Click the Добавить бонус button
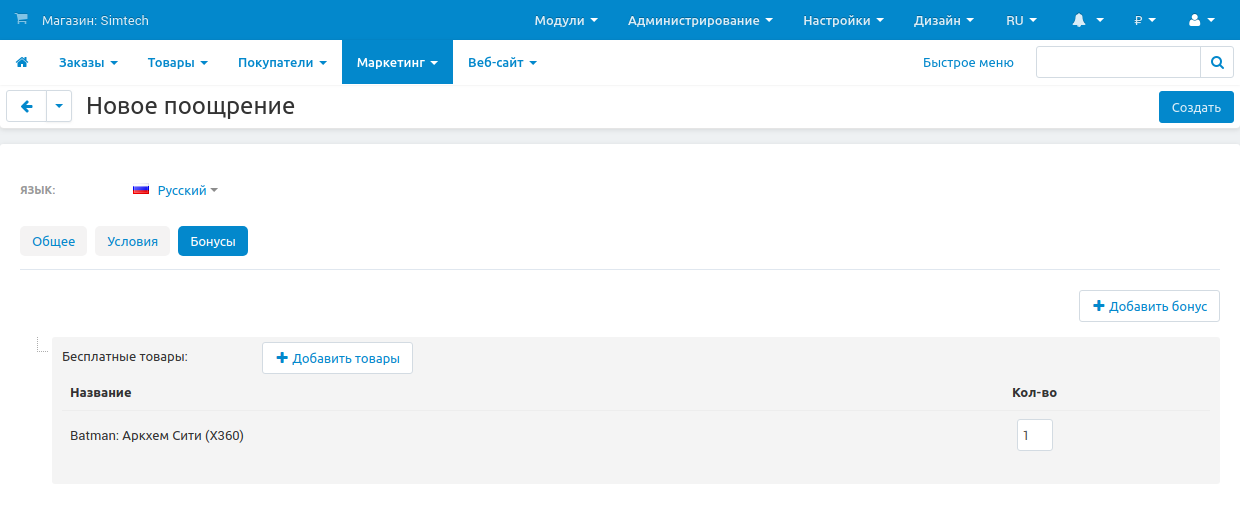This screenshot has width=1240, height=532. 1149,306
